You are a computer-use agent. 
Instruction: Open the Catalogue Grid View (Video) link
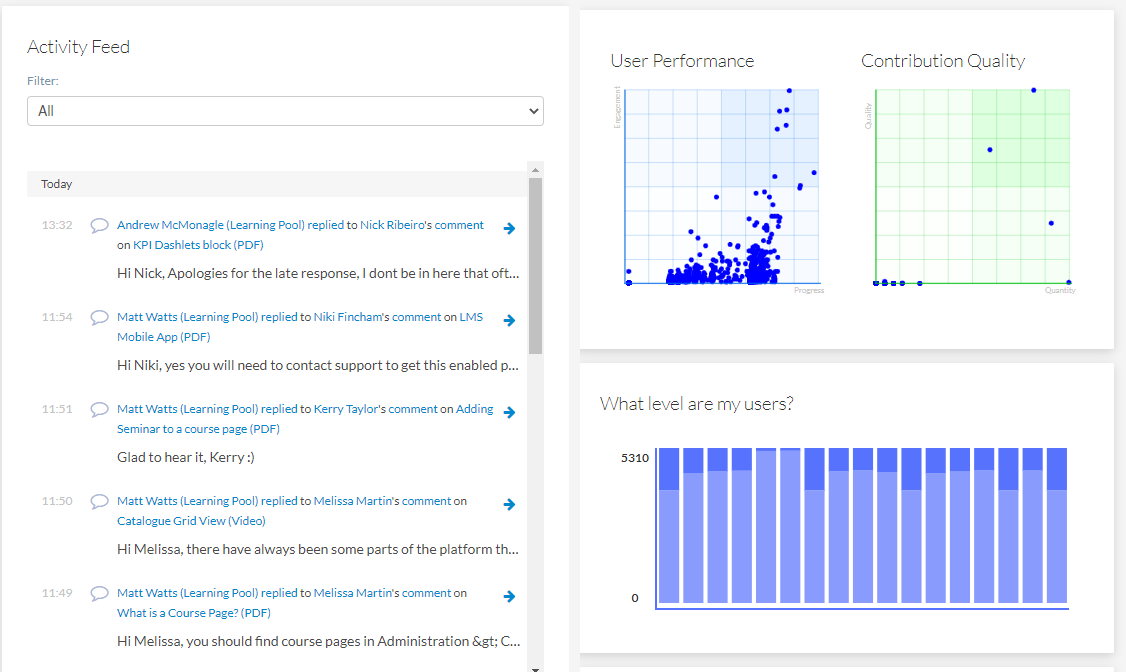point(191,521)
